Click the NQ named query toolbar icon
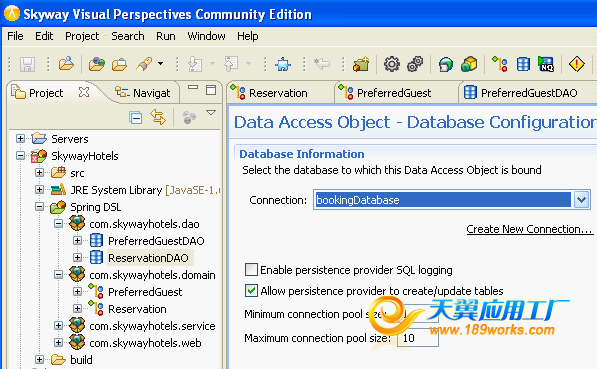Viewport: 597px width, 369px height. 546,64
